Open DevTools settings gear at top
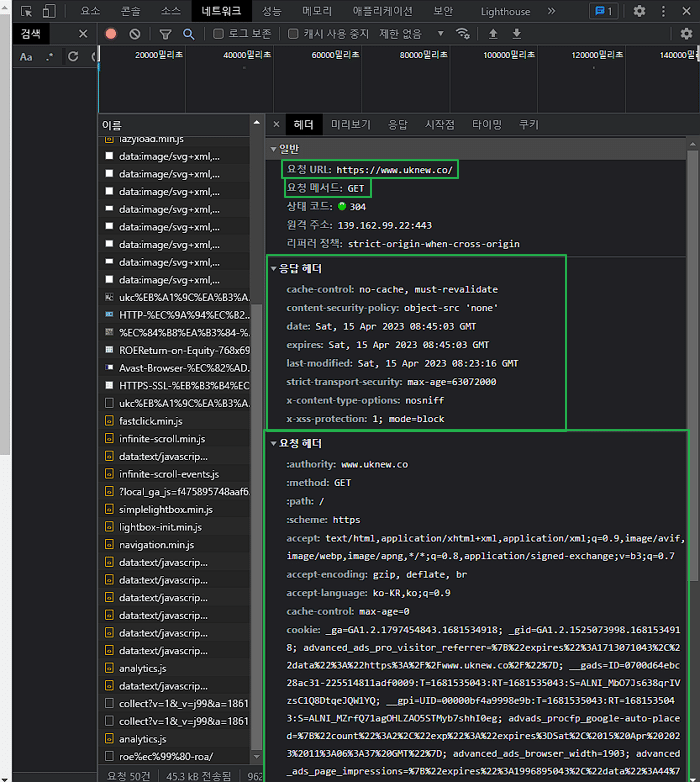700x782 pixels. point(639,11)
